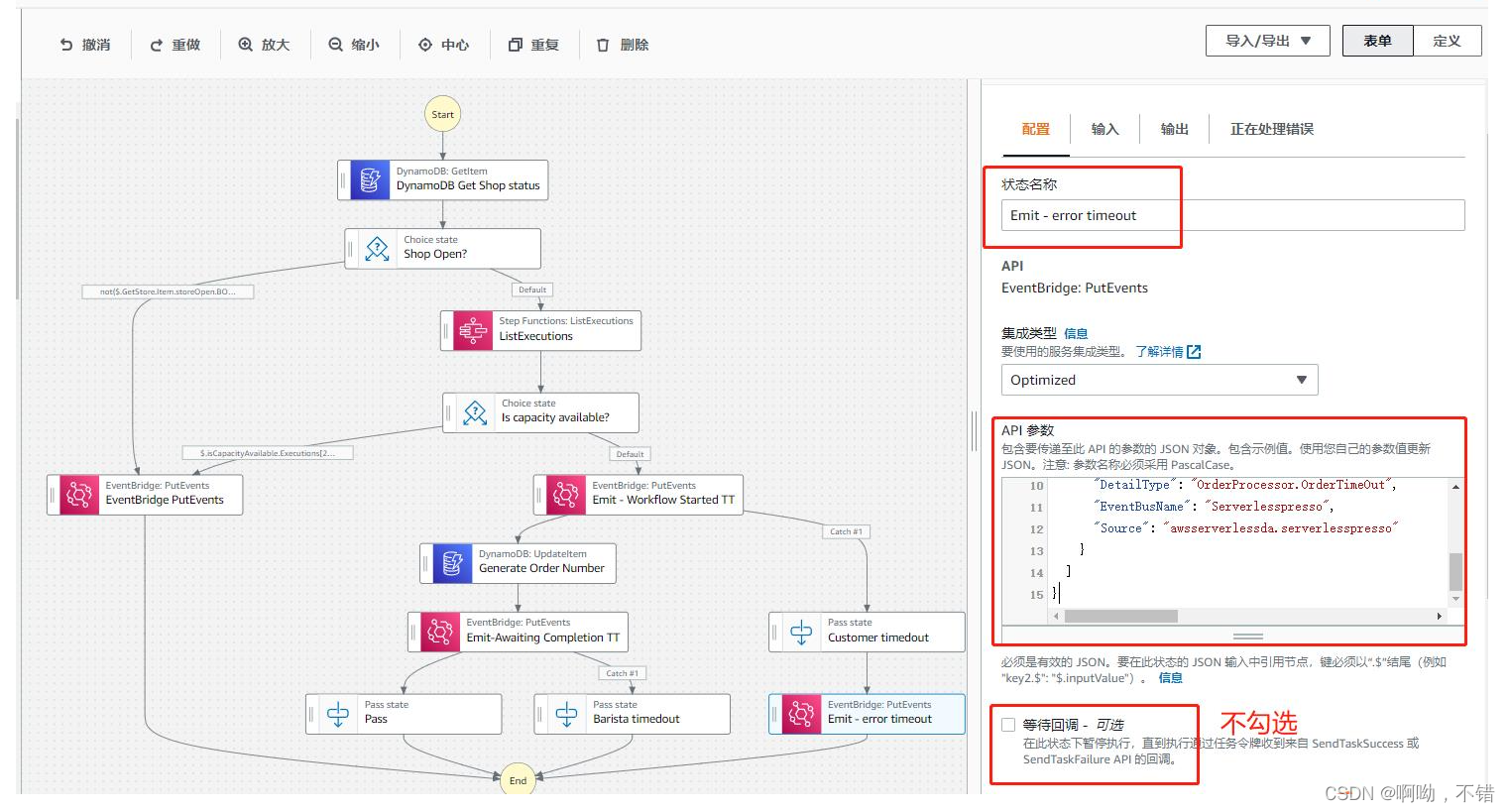Click EventBridge icon on Emit-Awaiting Completion TT state
Image resolution: width=1510 pixels, height=812 pixels.
click(x=440, y=632)
